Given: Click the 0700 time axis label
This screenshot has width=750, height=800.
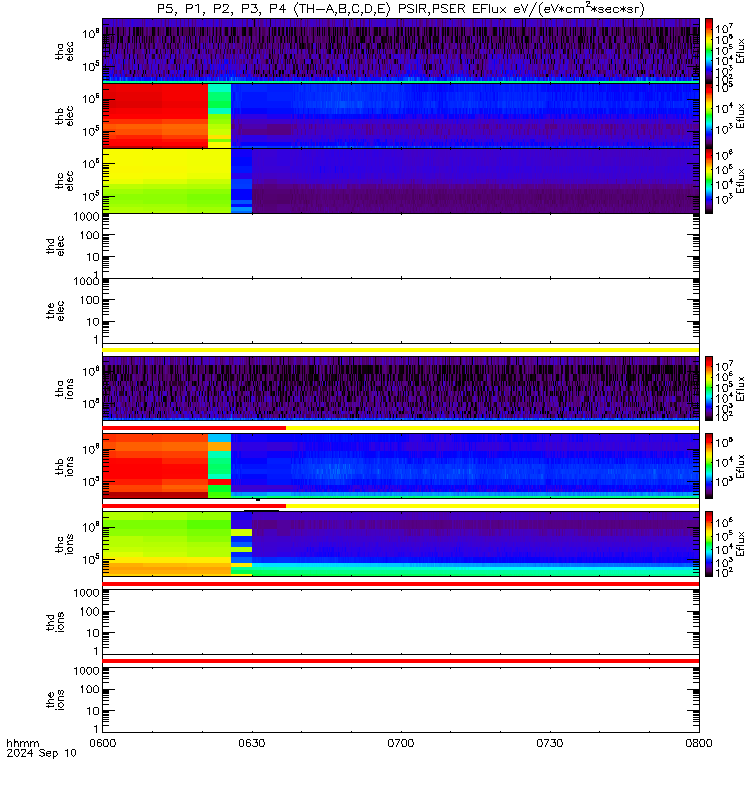Looking at the screenshot, I should pos(401,743).
